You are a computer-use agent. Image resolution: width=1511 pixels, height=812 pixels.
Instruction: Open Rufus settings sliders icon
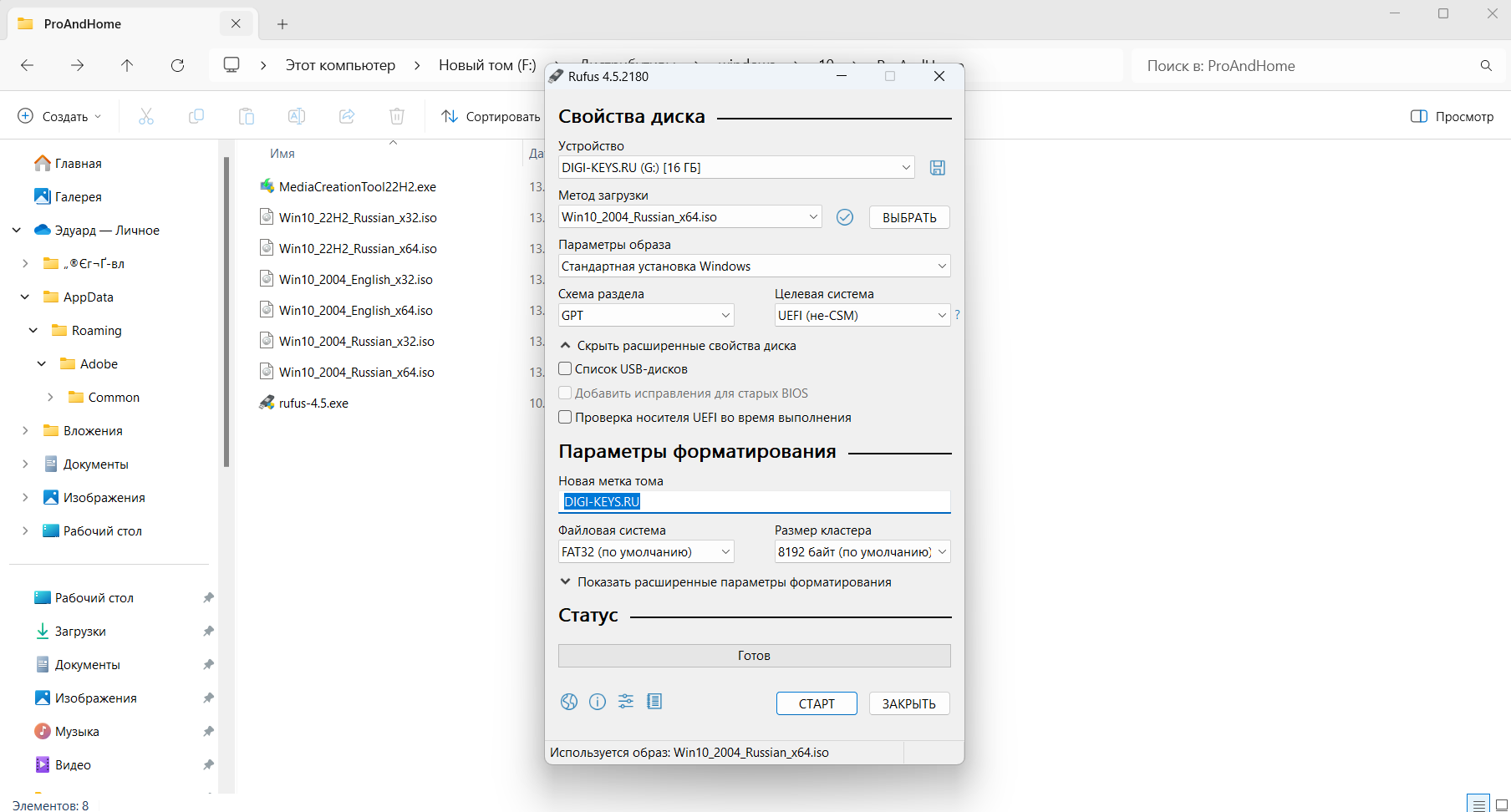626,702
